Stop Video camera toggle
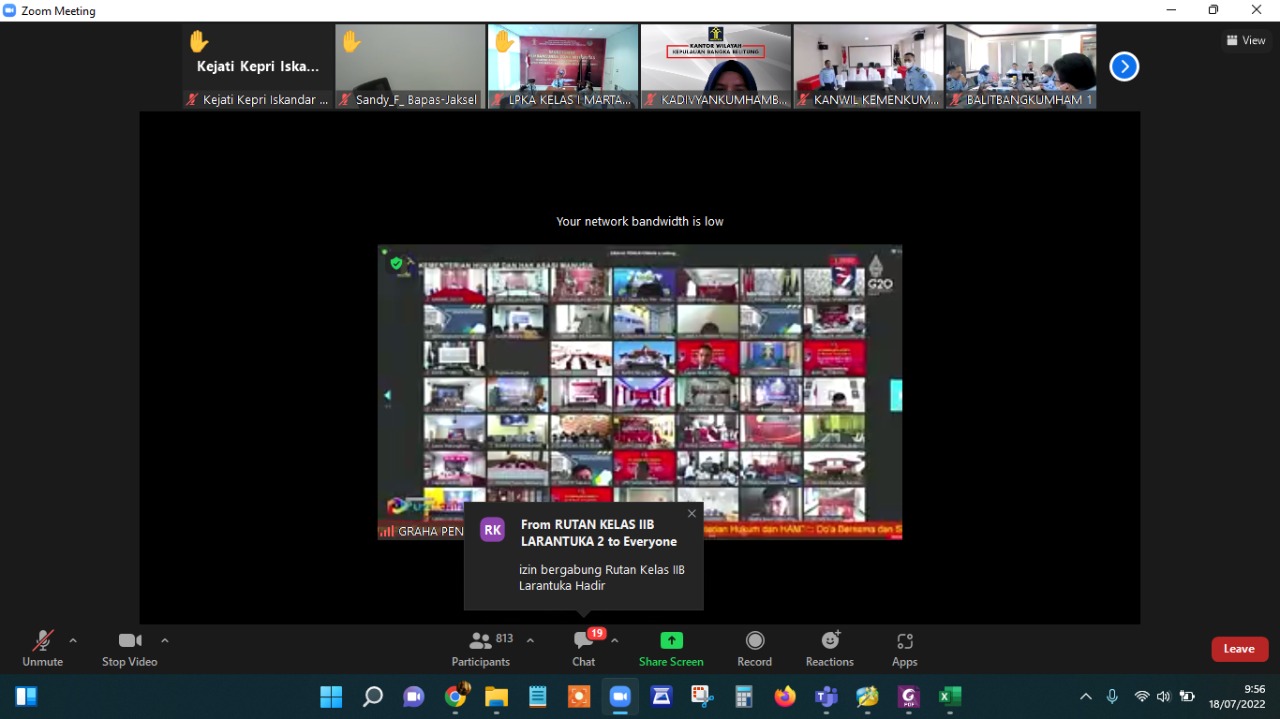This screenshot has width=1280, height=719. tap(129, 648)
